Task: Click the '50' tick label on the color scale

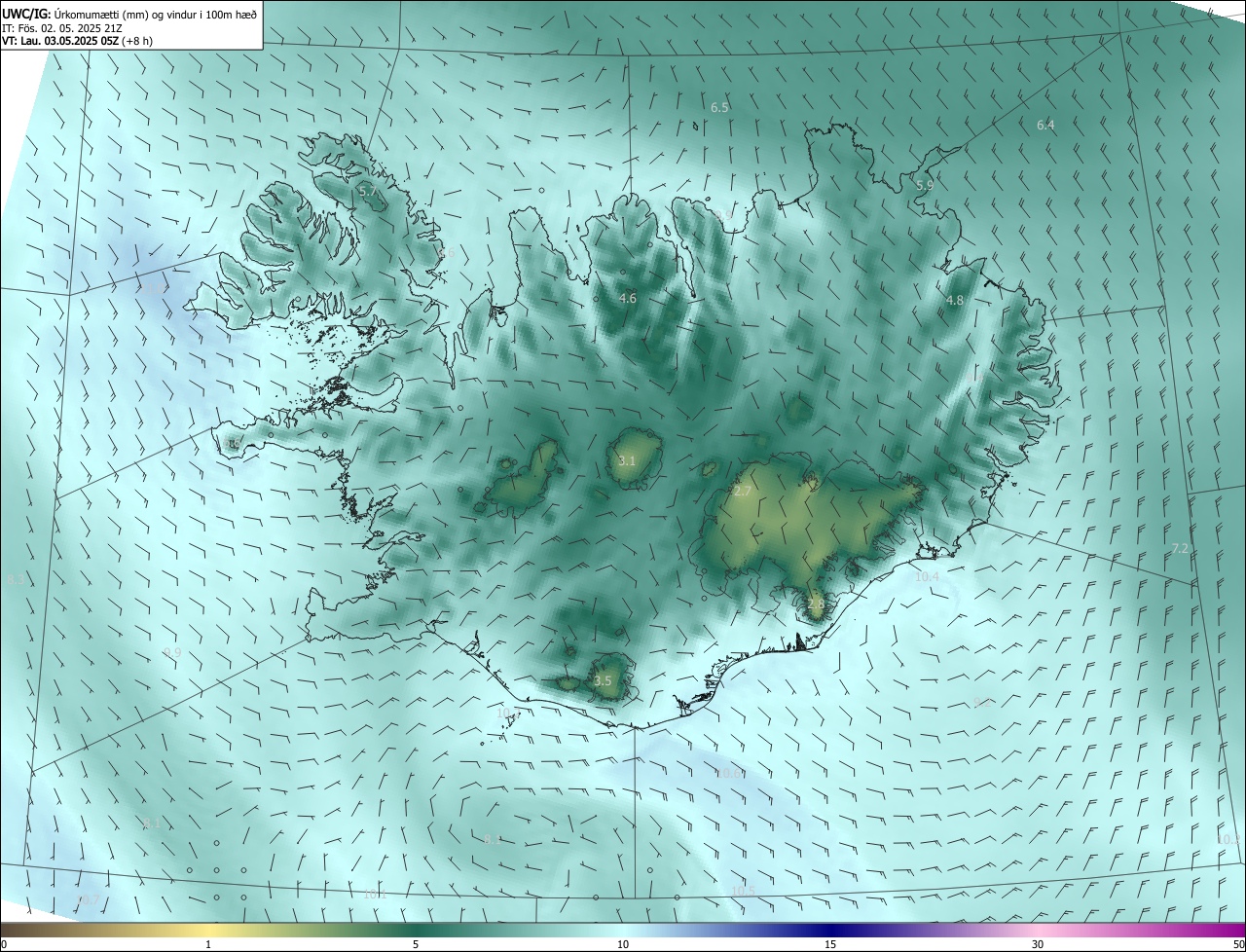Action: click(x=1238, y=944)
